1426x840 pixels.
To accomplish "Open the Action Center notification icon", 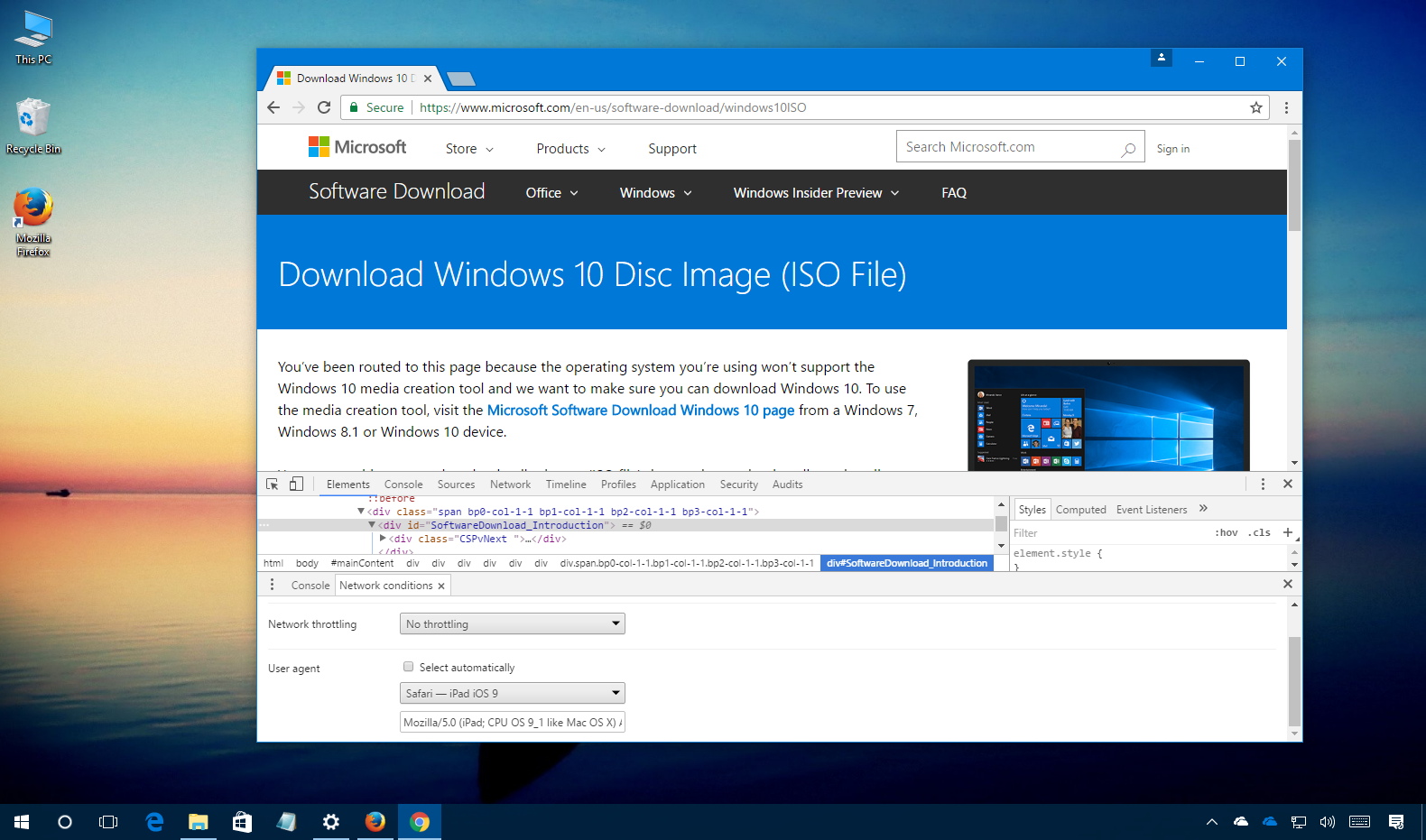I will [x=1396, y=822].
